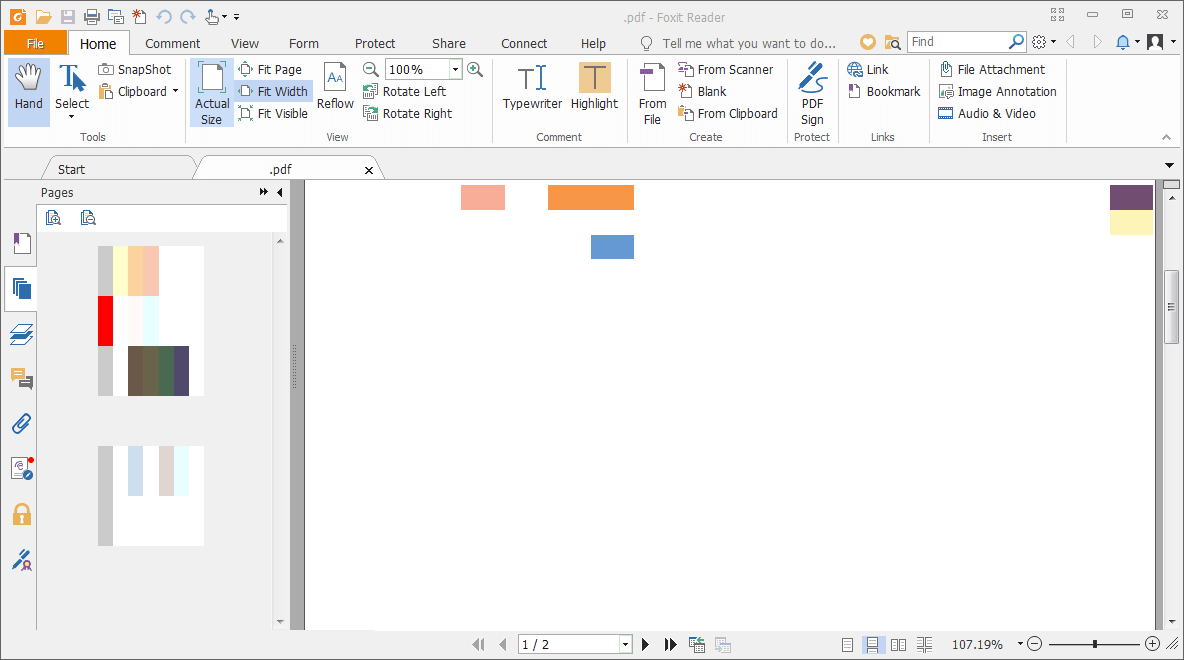Open the tab list dropdown arrow

[1169, 165]
